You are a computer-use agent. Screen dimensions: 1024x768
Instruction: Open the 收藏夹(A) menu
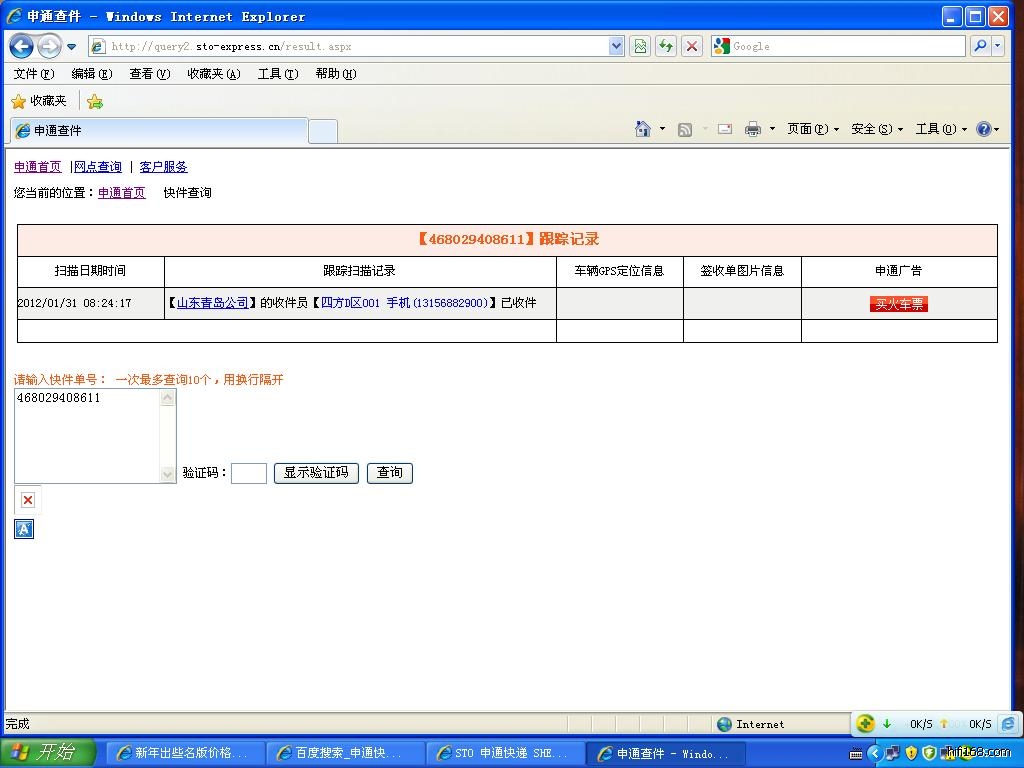pyautogui.click(x=213, y=74)
